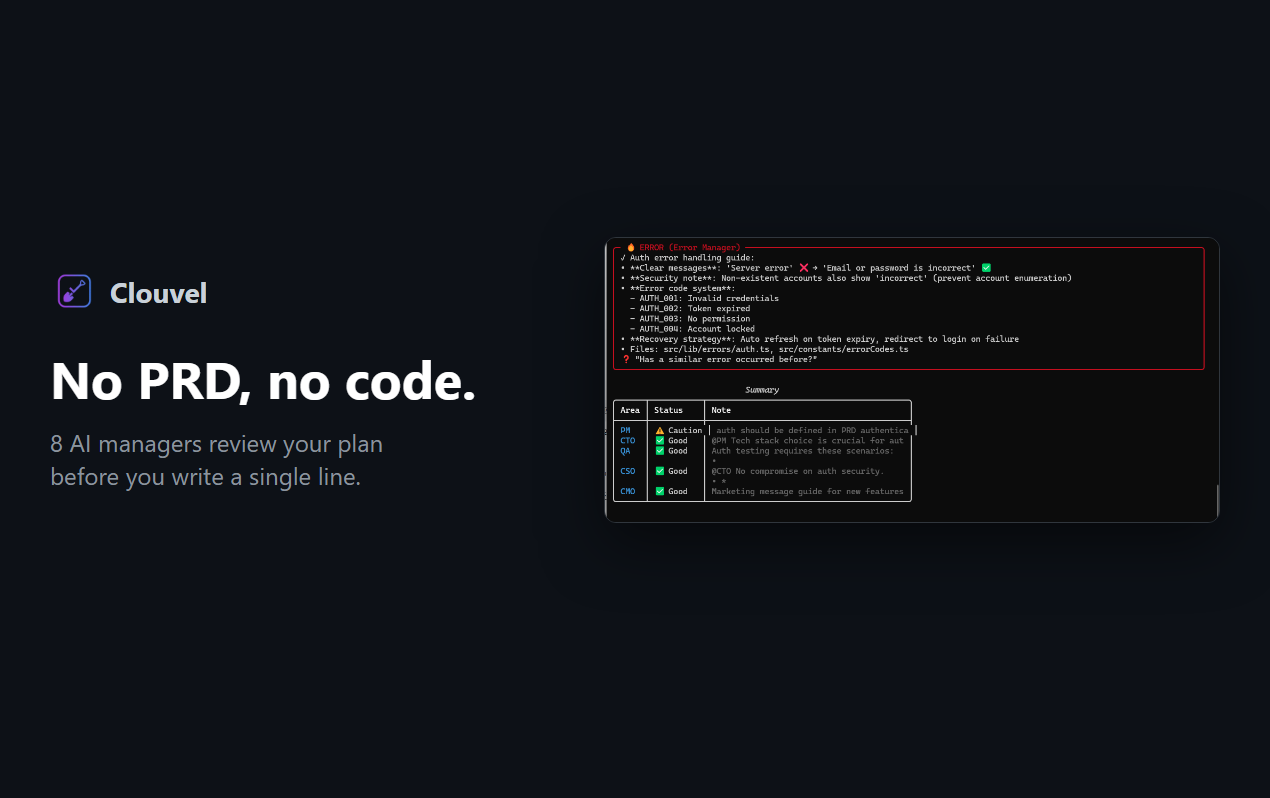Click the green check in CTO row
The height and width of the screenshot is (798, 1270).
point(660,441)
